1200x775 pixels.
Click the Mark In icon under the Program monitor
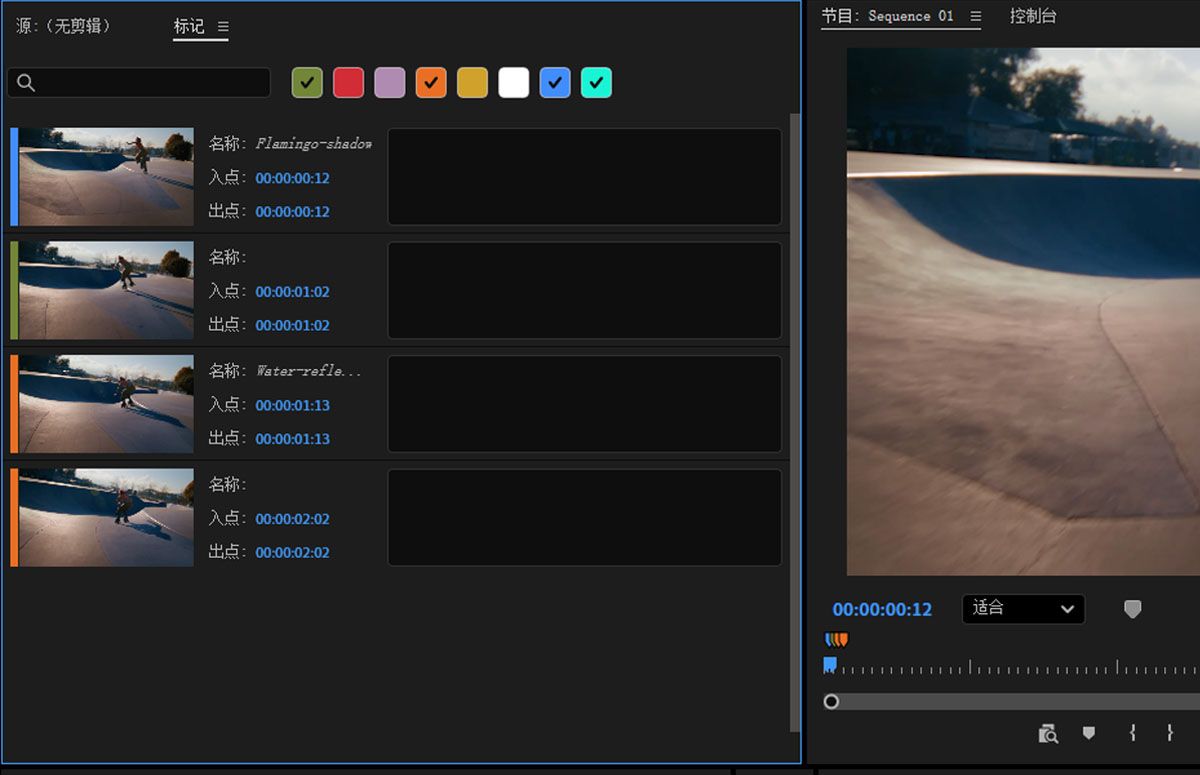point(1131,733)
